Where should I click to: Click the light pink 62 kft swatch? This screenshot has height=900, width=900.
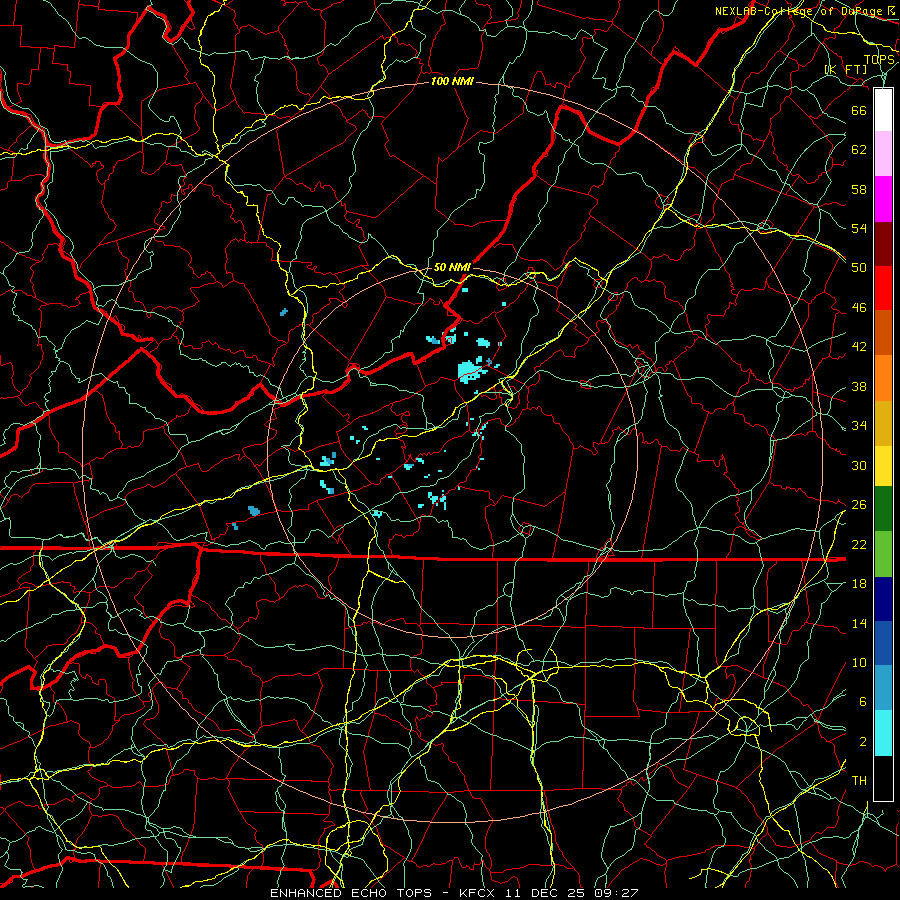[883, 154]
